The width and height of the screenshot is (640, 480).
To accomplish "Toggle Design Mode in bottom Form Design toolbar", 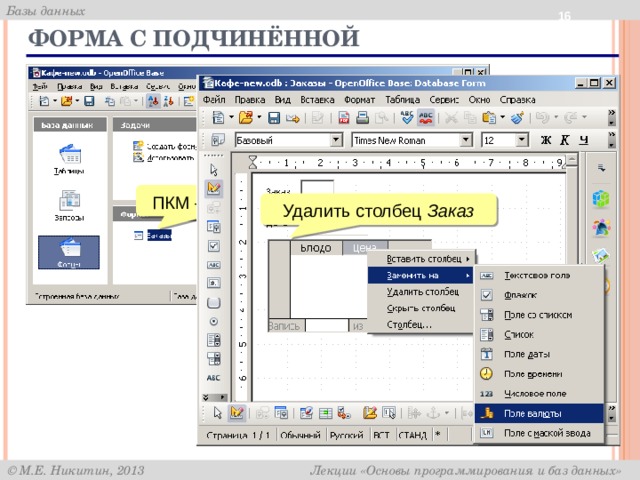I will pyautogui.click(x=237, y=413).
